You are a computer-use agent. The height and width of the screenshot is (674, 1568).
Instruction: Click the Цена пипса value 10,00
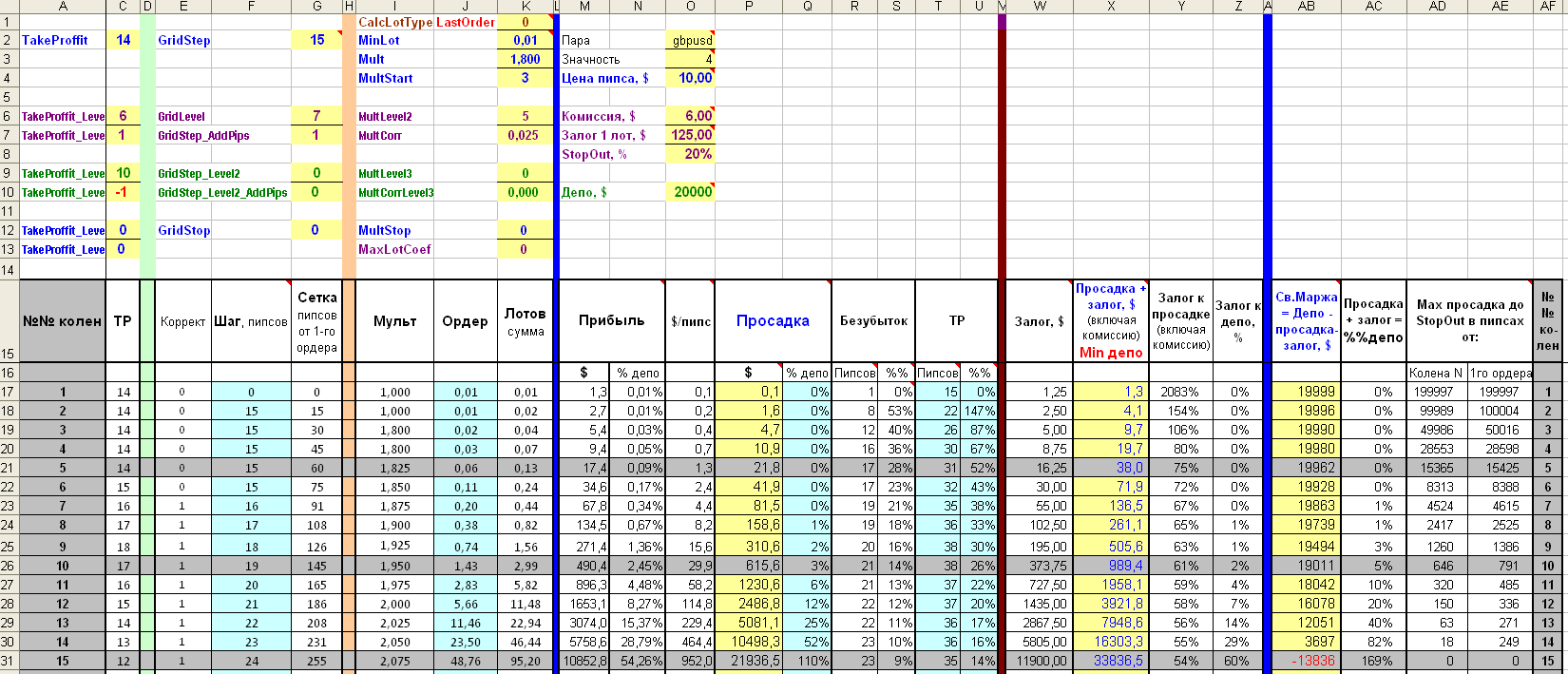[690, 78]
